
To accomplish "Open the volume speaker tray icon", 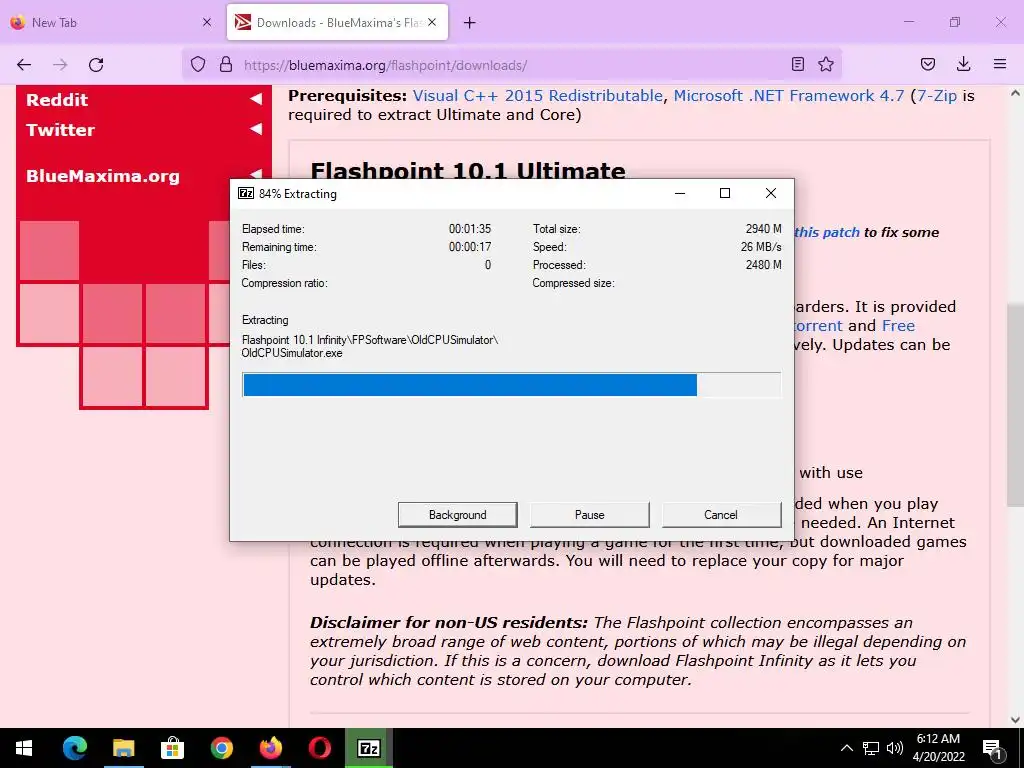I will coord(895,748).
